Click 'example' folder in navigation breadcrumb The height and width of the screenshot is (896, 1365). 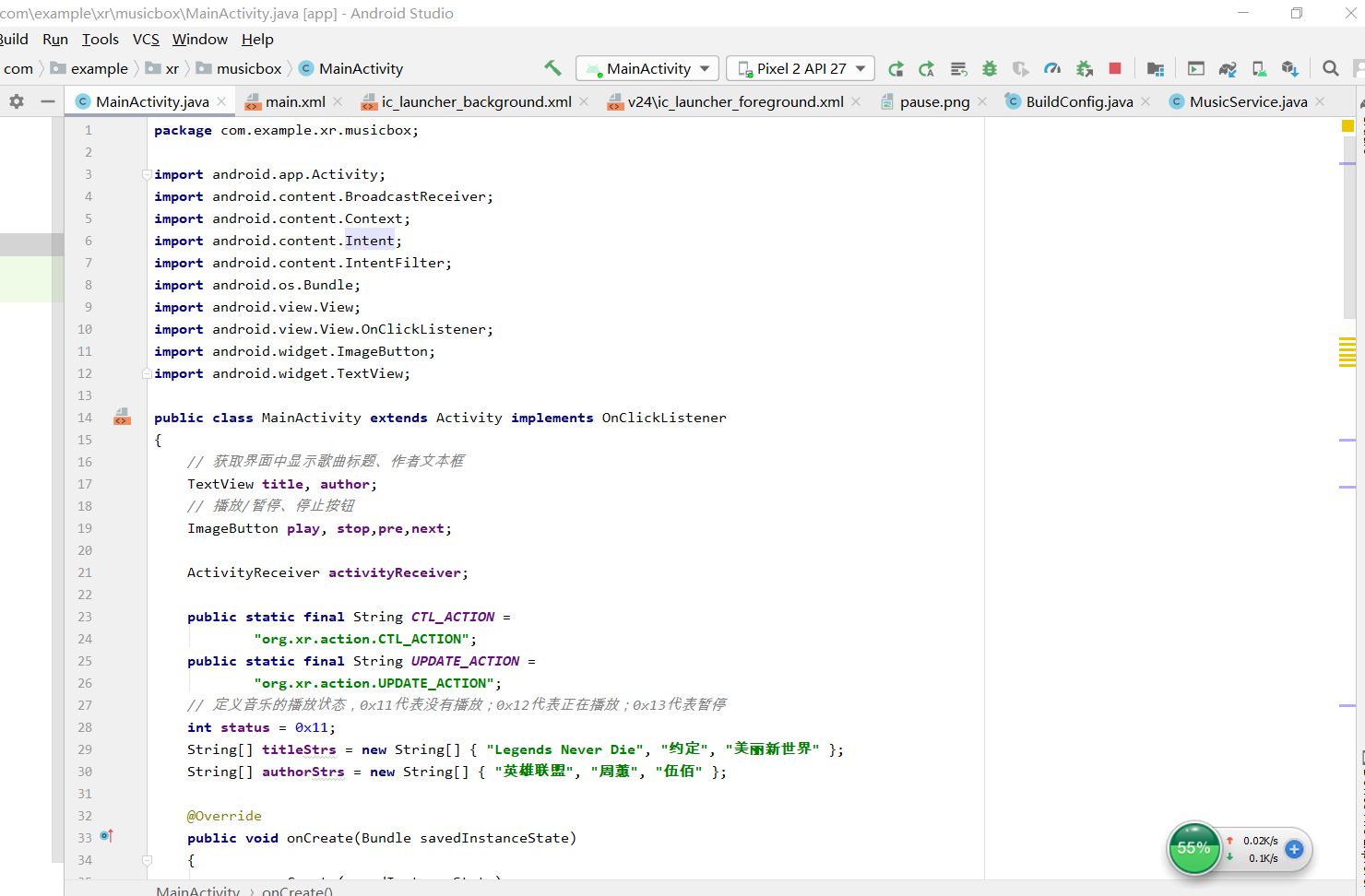pyautogui.click(x=89, y=68)
